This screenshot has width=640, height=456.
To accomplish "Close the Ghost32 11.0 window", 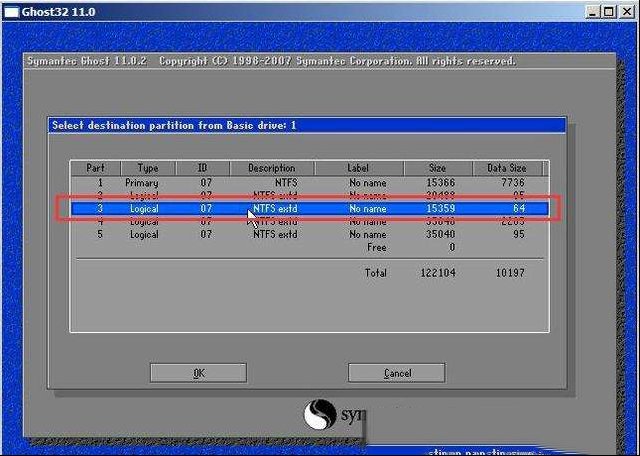I will pyautogui.click(x=627, y=11).
